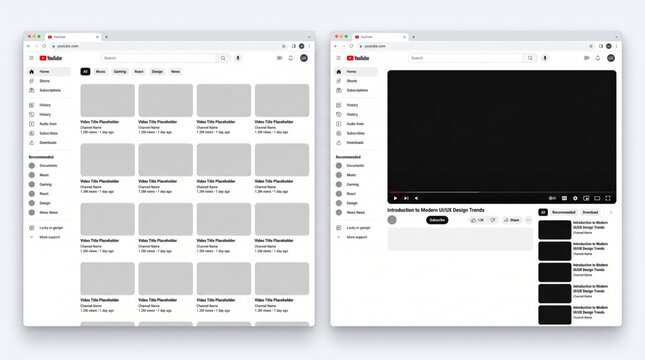This screenshot has height=360, width=645.
Task: Start voice search with the microphone in the video player window
Action: coord(545,58)
